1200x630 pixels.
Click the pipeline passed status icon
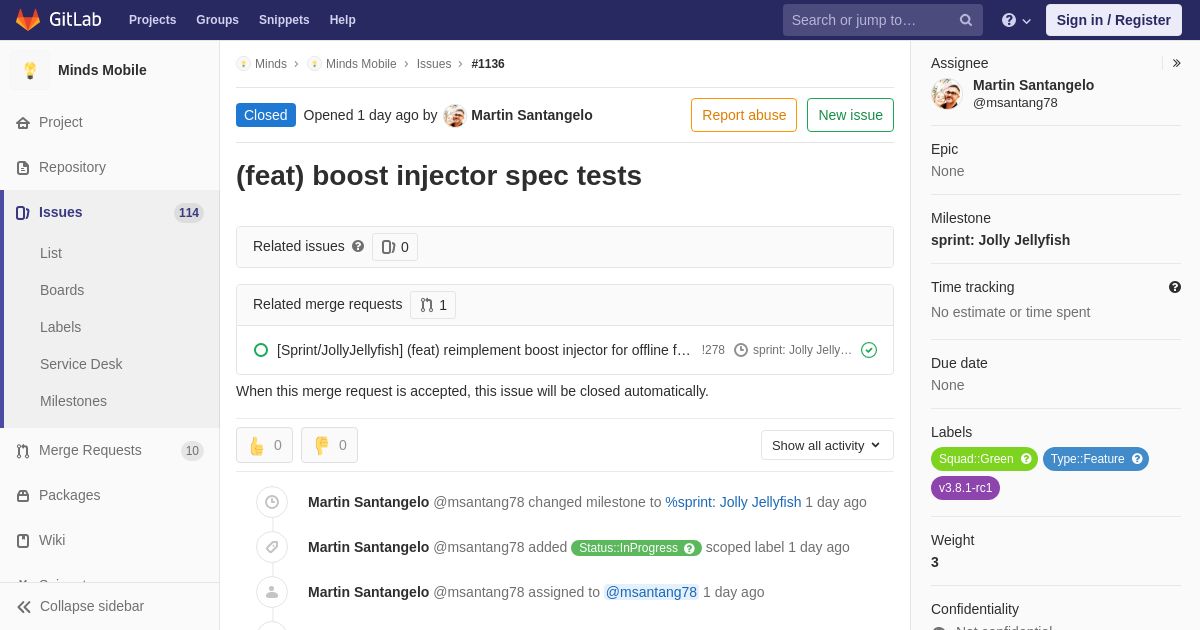tap(869, 350)
